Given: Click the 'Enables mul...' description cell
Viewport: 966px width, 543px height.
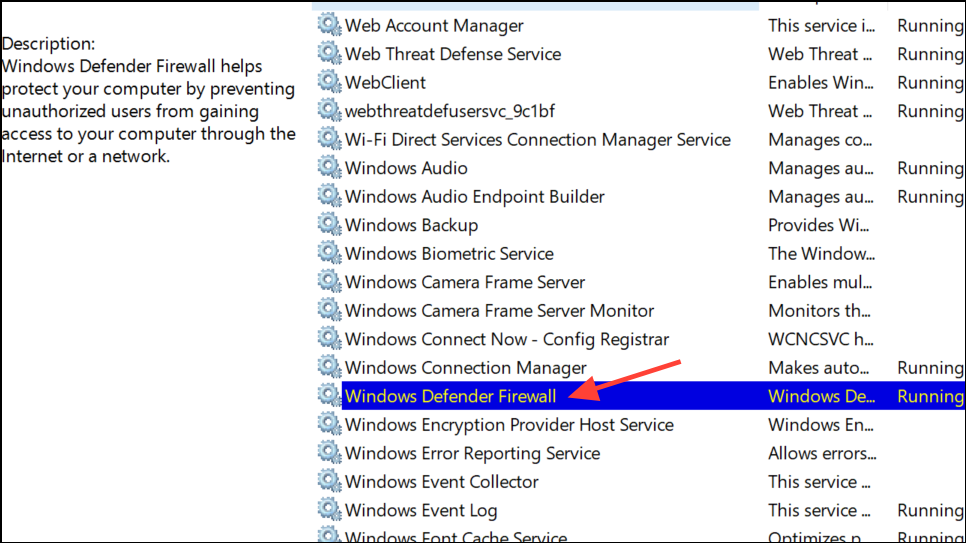Looking at the screenshot, I should [x=820, y=282].
